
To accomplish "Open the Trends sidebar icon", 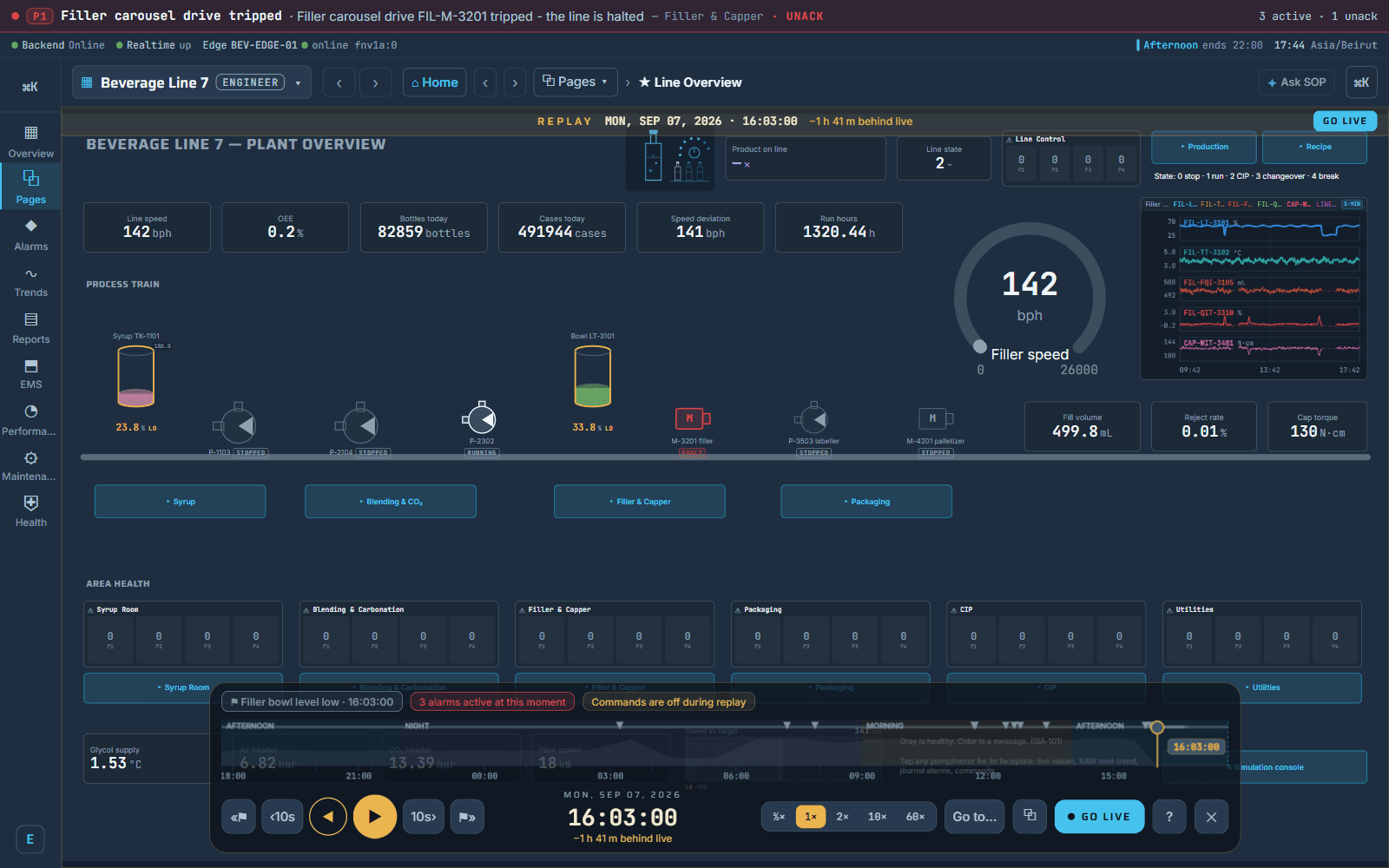I will point(30,281).
